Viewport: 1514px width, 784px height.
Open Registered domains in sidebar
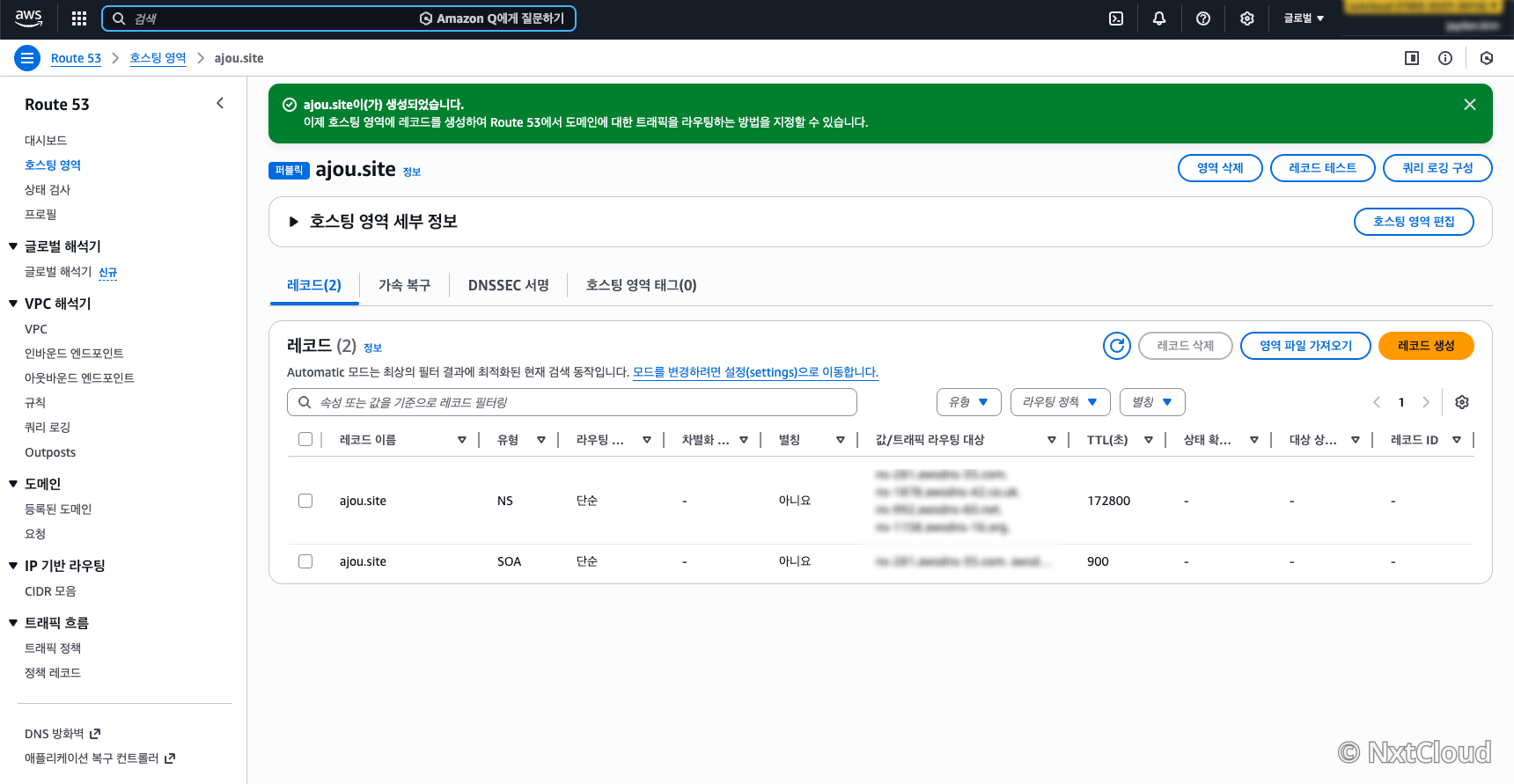tap(58, 509)
